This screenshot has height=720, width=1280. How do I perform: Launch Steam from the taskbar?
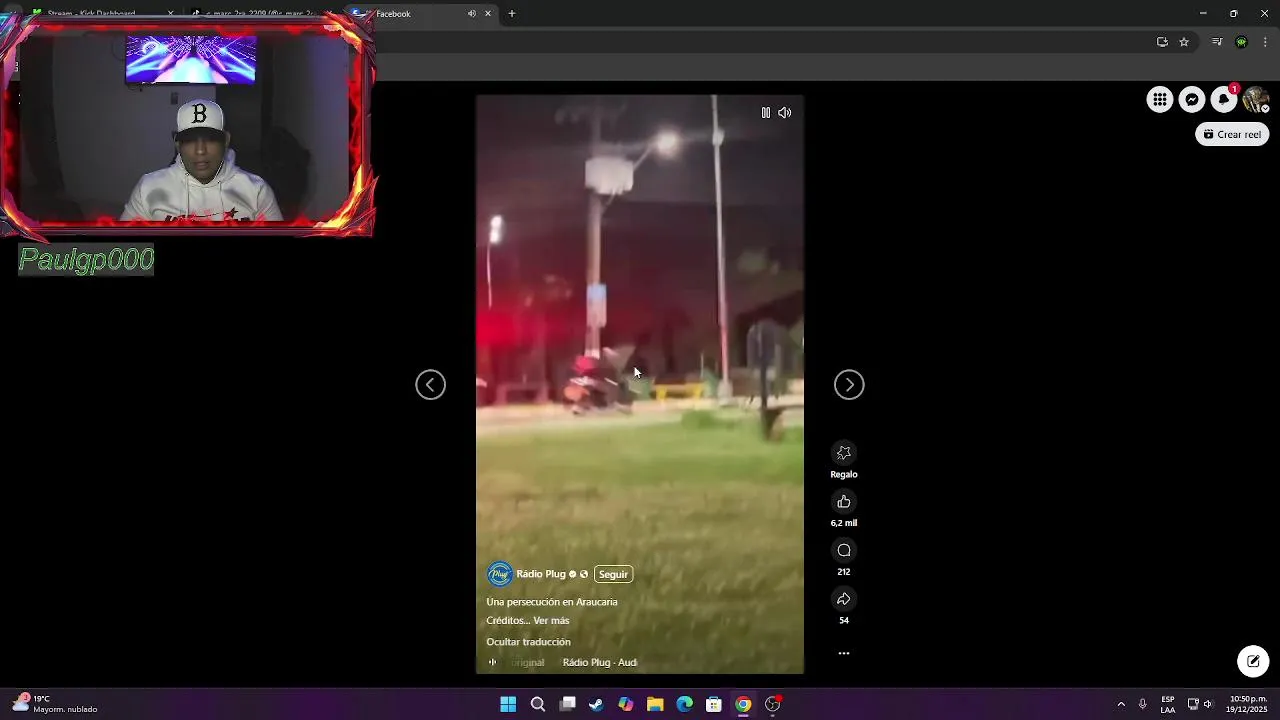point(596,704)
